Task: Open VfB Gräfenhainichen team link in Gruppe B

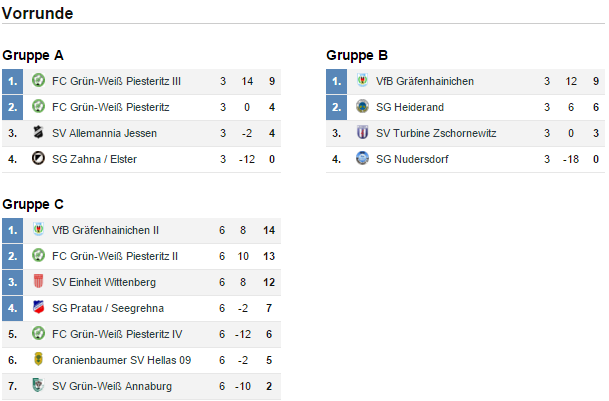Action: click(424, 81)
